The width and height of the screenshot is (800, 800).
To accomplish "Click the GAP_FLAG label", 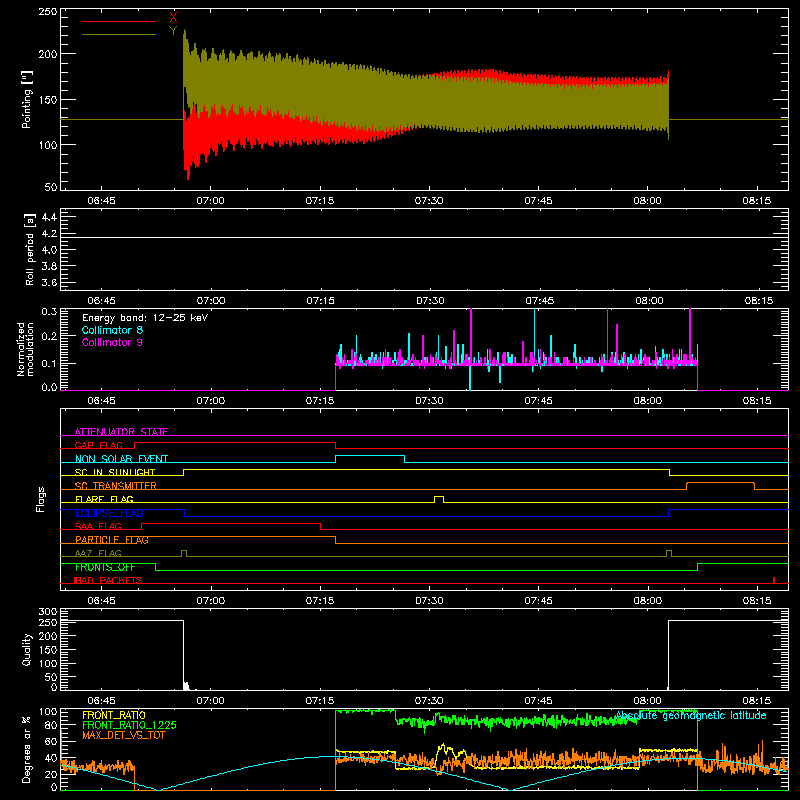I will (98, 445).
